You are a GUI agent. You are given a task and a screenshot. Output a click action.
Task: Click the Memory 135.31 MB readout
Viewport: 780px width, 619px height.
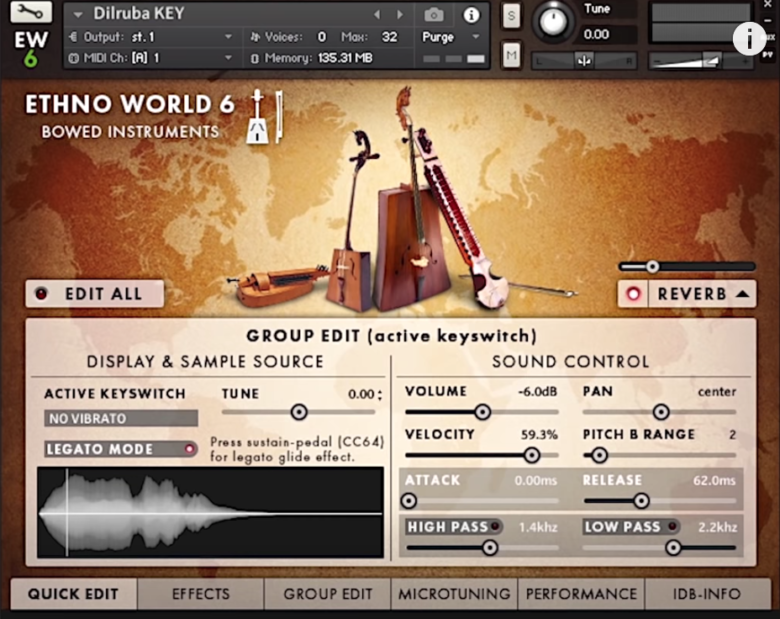[345, 58]
